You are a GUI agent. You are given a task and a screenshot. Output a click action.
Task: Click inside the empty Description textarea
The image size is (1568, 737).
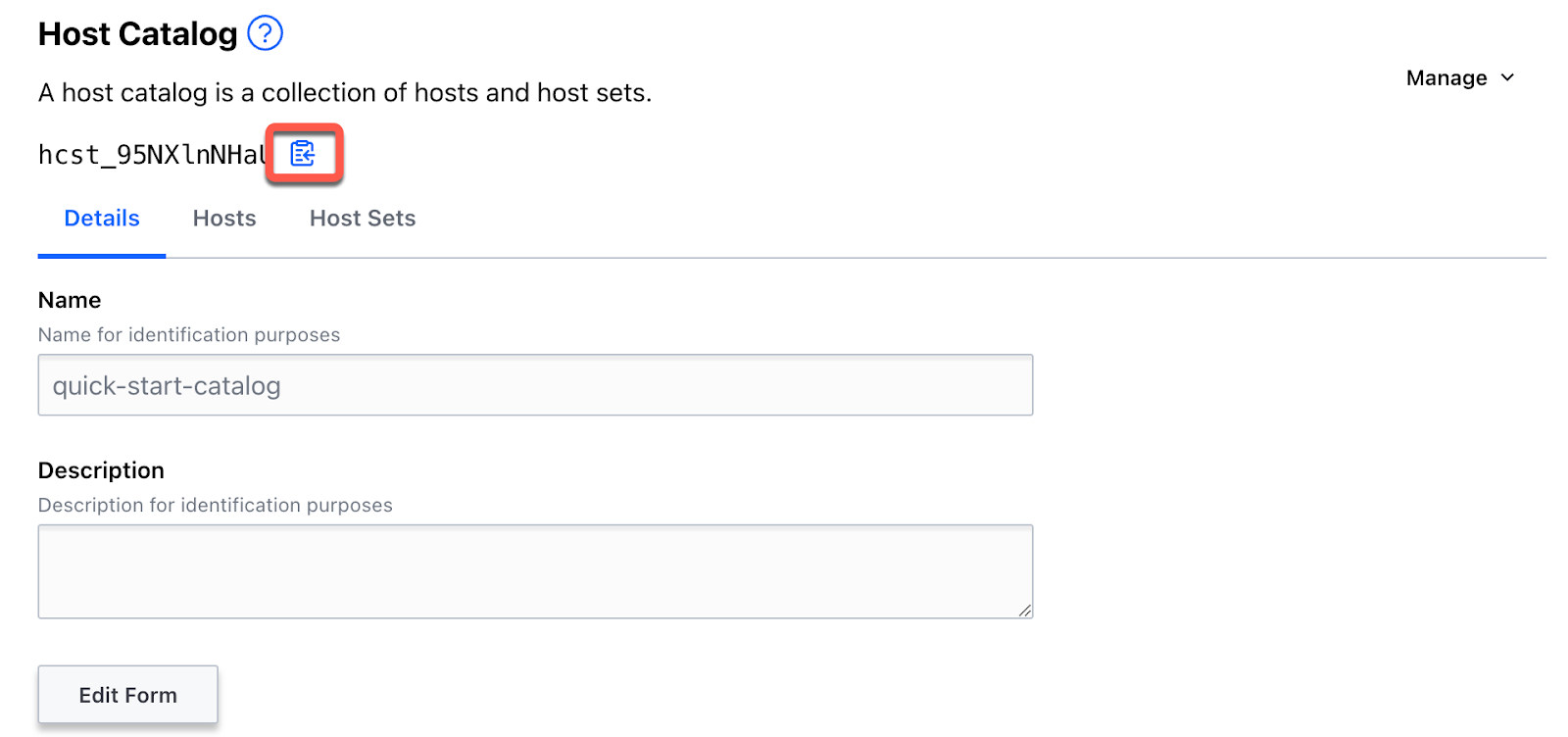pos(535,571)
